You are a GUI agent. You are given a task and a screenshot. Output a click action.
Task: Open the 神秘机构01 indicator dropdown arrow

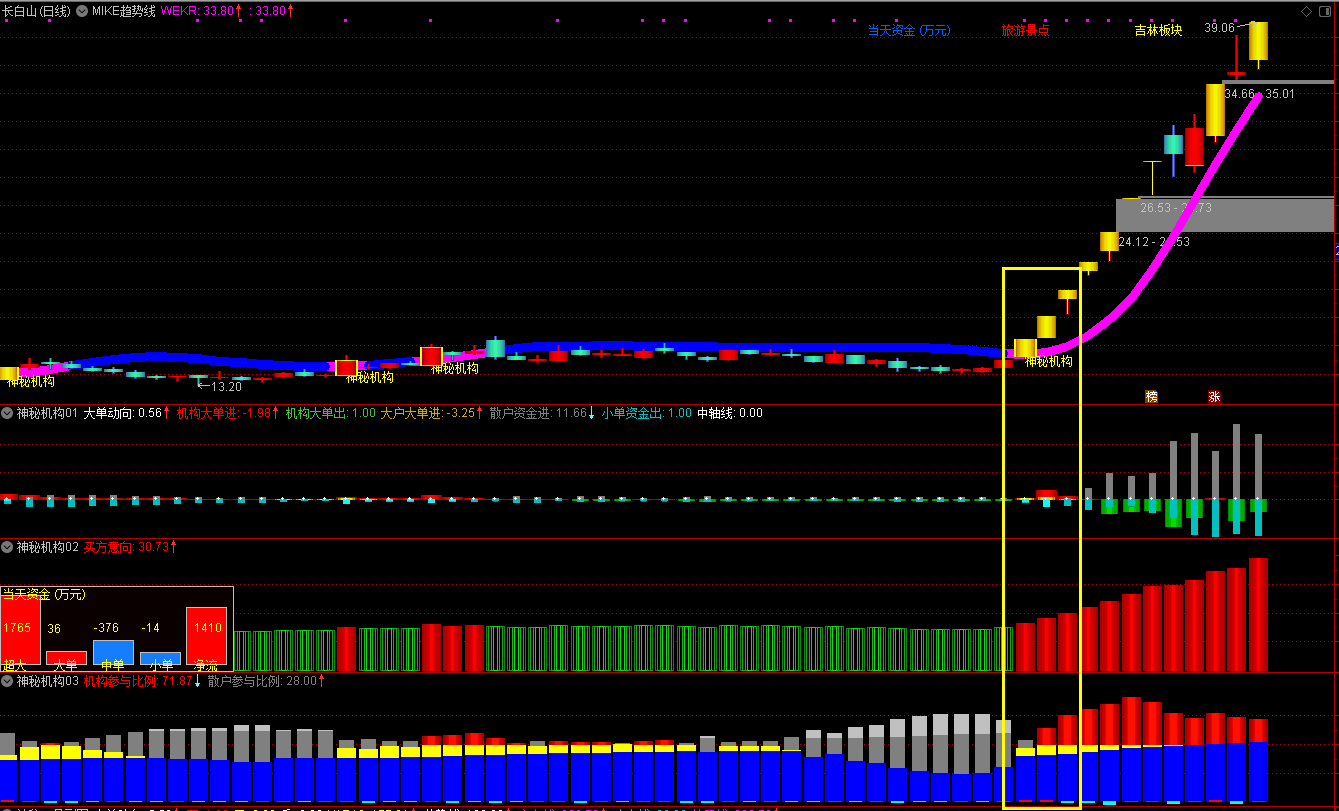tap(7, 413)
